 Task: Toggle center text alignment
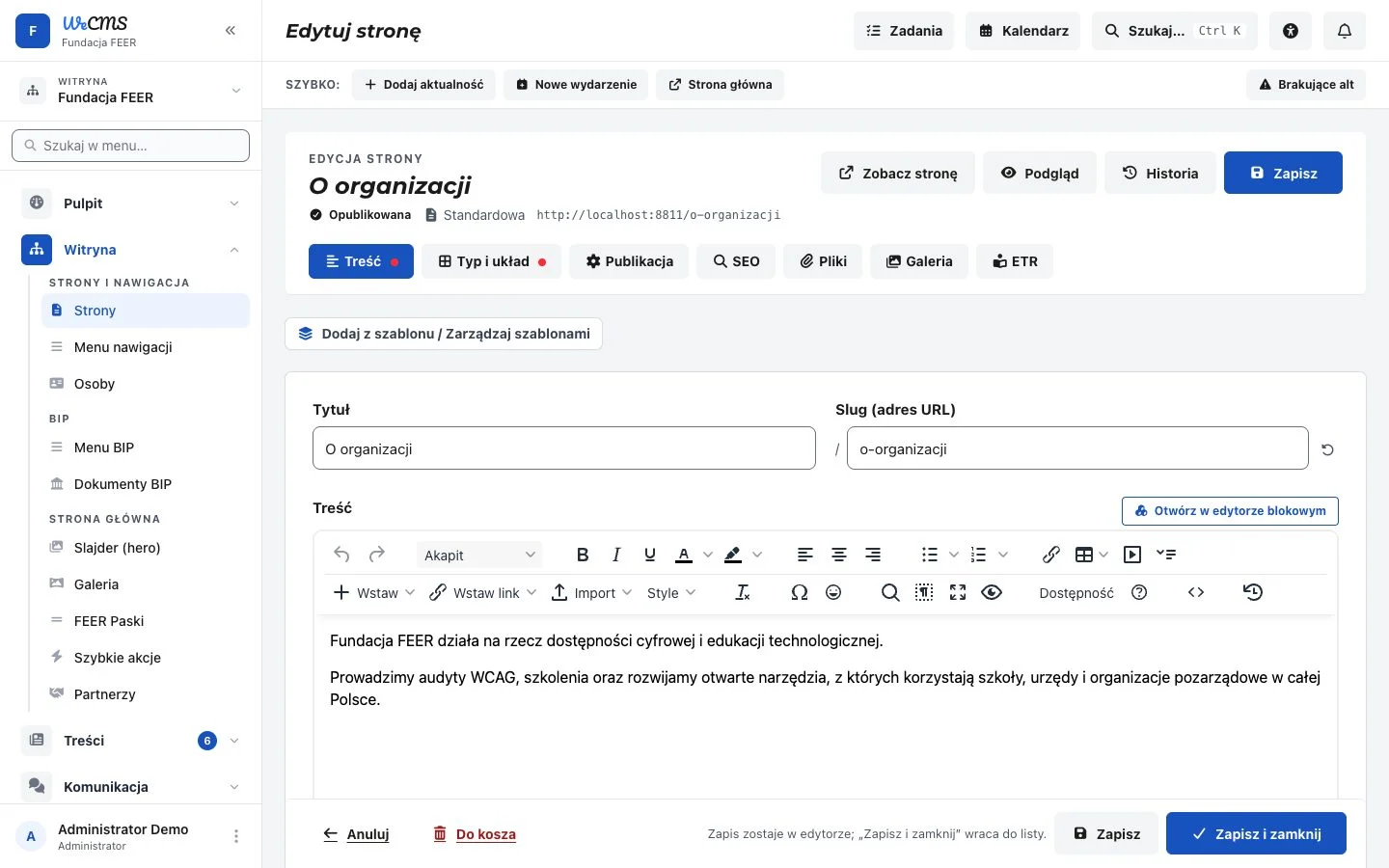(x=839, y=555)
